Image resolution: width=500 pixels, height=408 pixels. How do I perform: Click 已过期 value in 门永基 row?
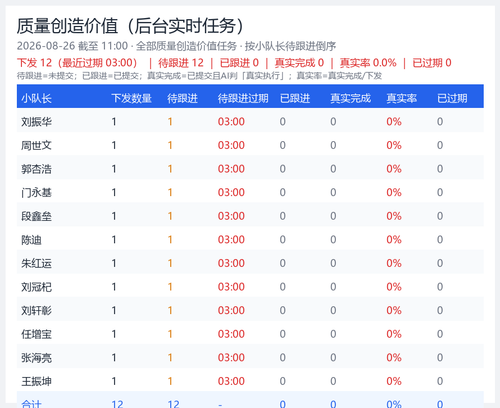tap(440, 192)
